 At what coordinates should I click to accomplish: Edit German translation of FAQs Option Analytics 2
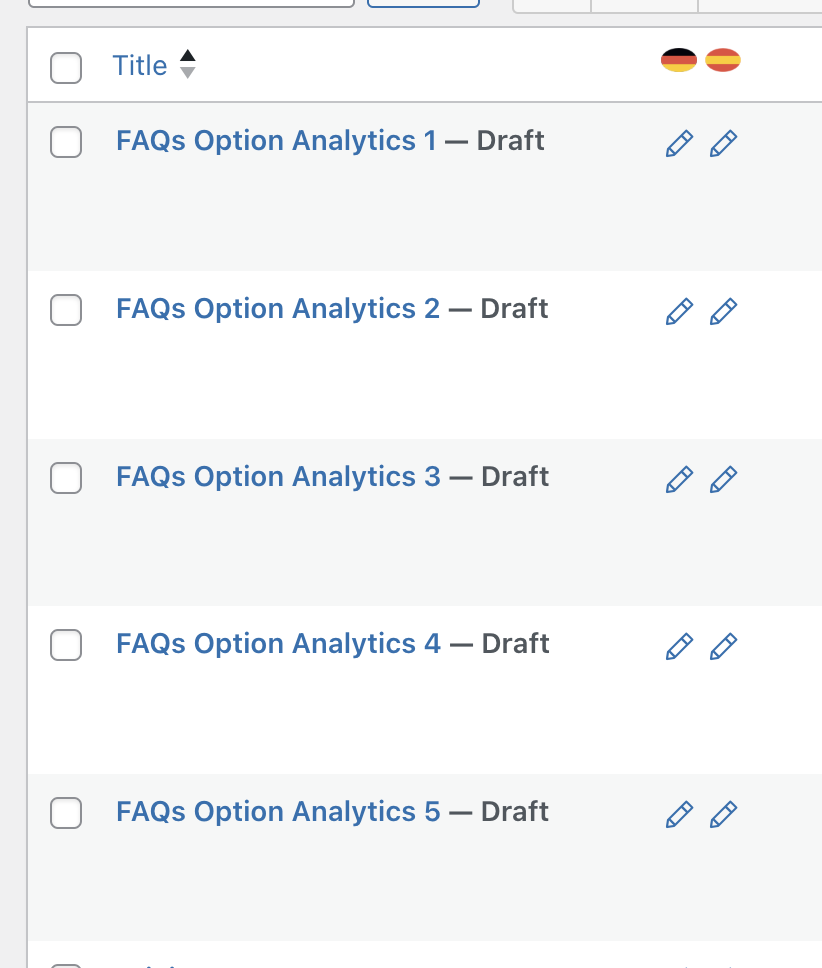click(679, 311)
